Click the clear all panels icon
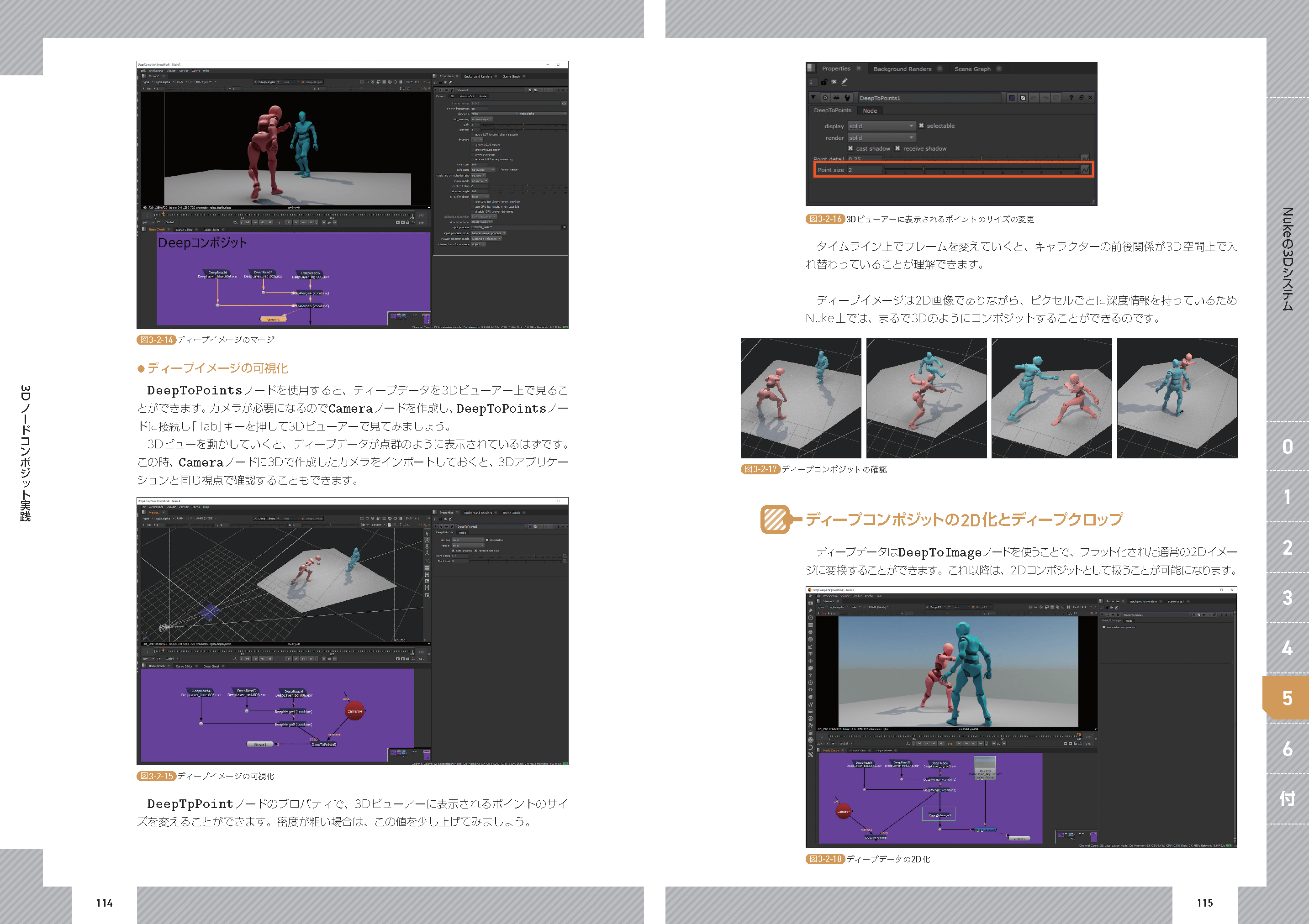The image size is (1309, 924). tap(834, 82)
